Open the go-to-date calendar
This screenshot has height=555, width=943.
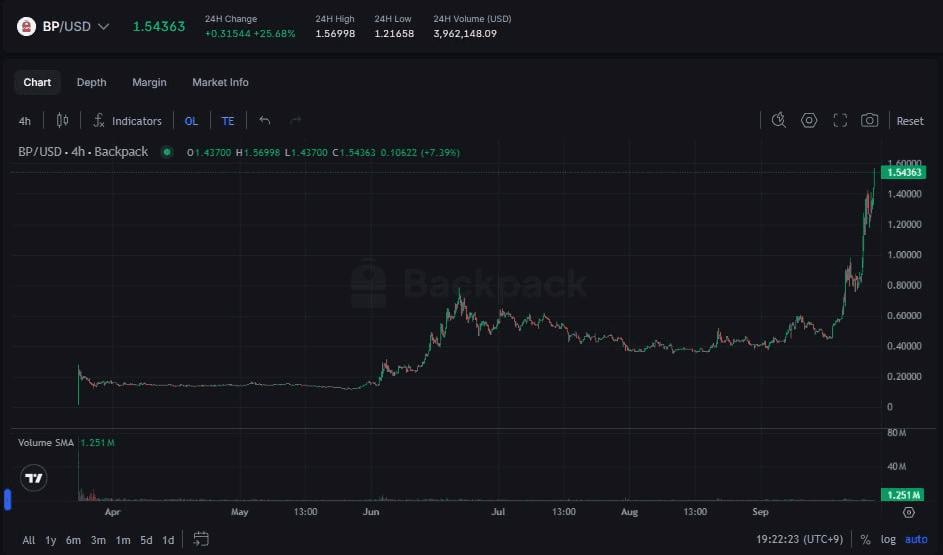201,539
